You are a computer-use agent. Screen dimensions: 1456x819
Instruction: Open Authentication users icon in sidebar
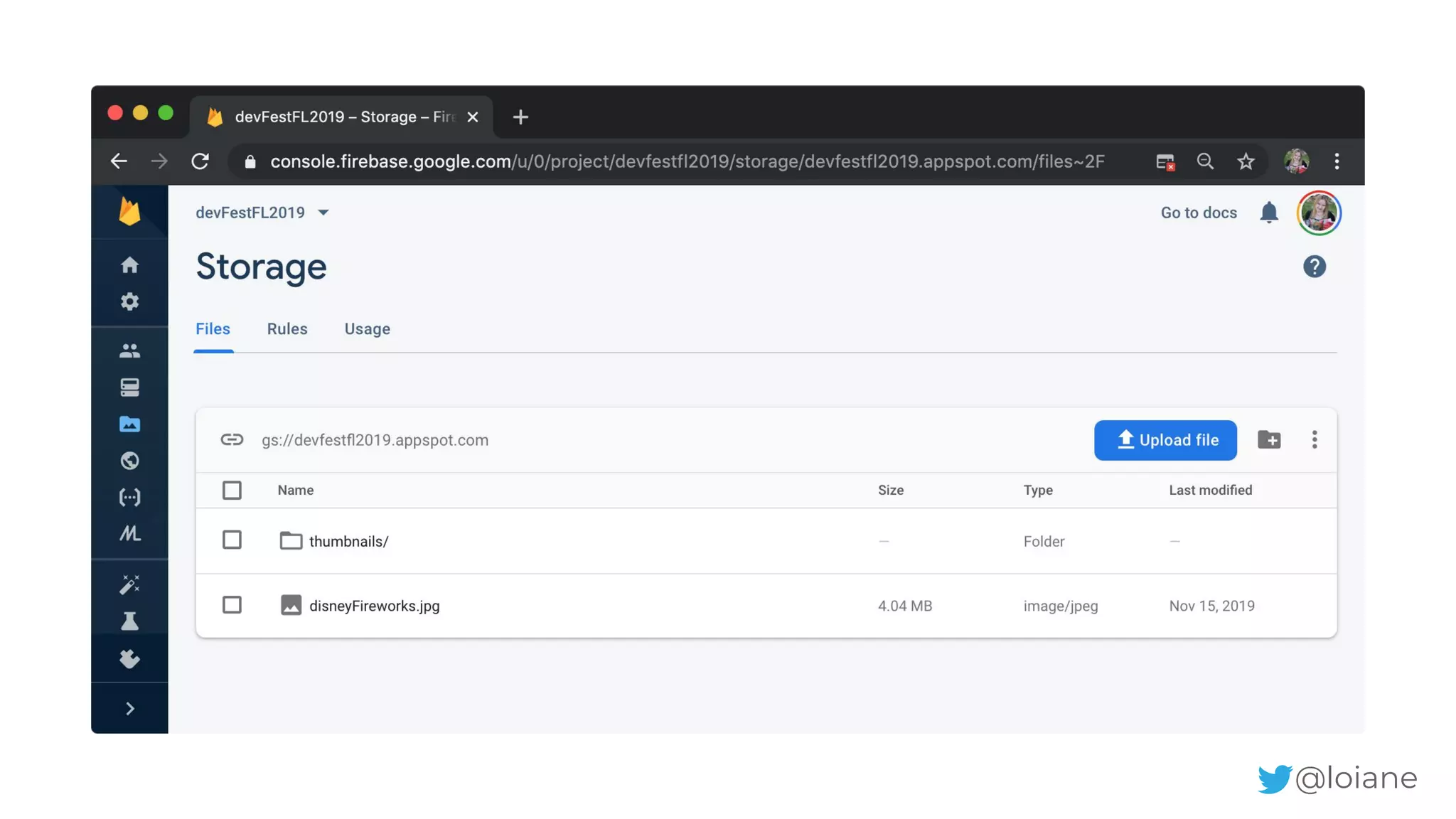point(129,350)
